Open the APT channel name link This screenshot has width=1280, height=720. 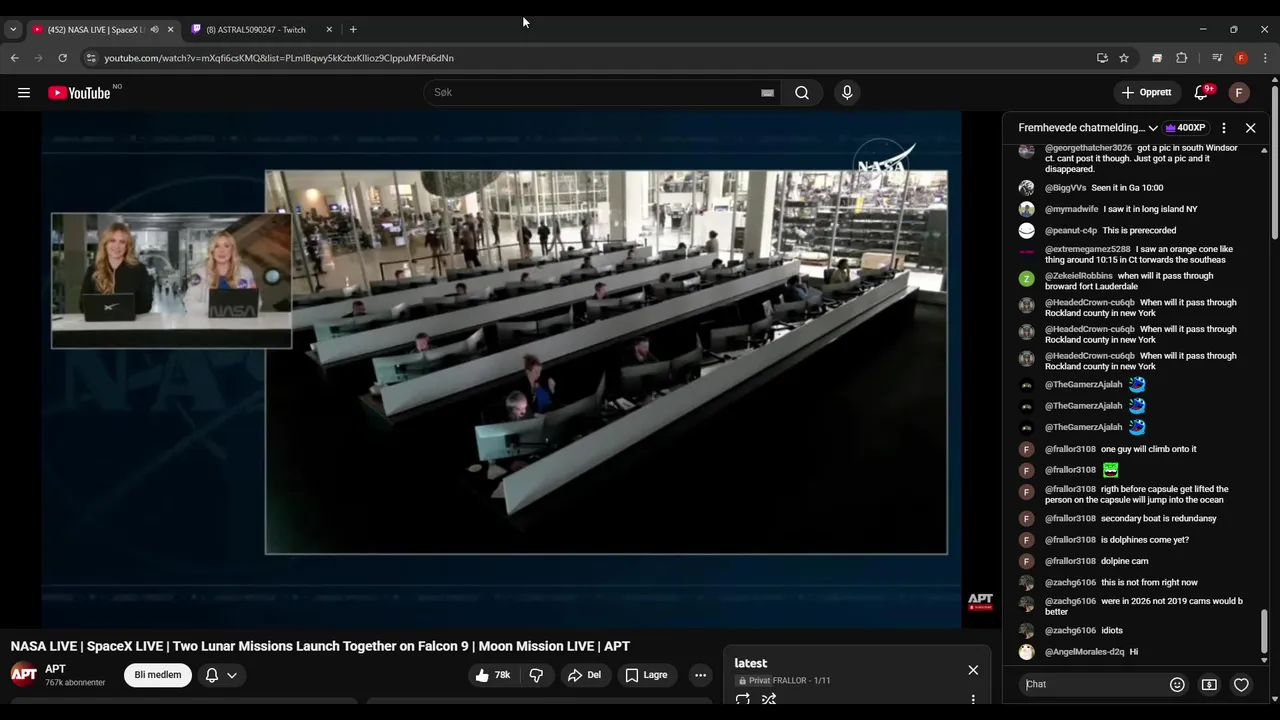pyautogui.click(x=55, y=669)
